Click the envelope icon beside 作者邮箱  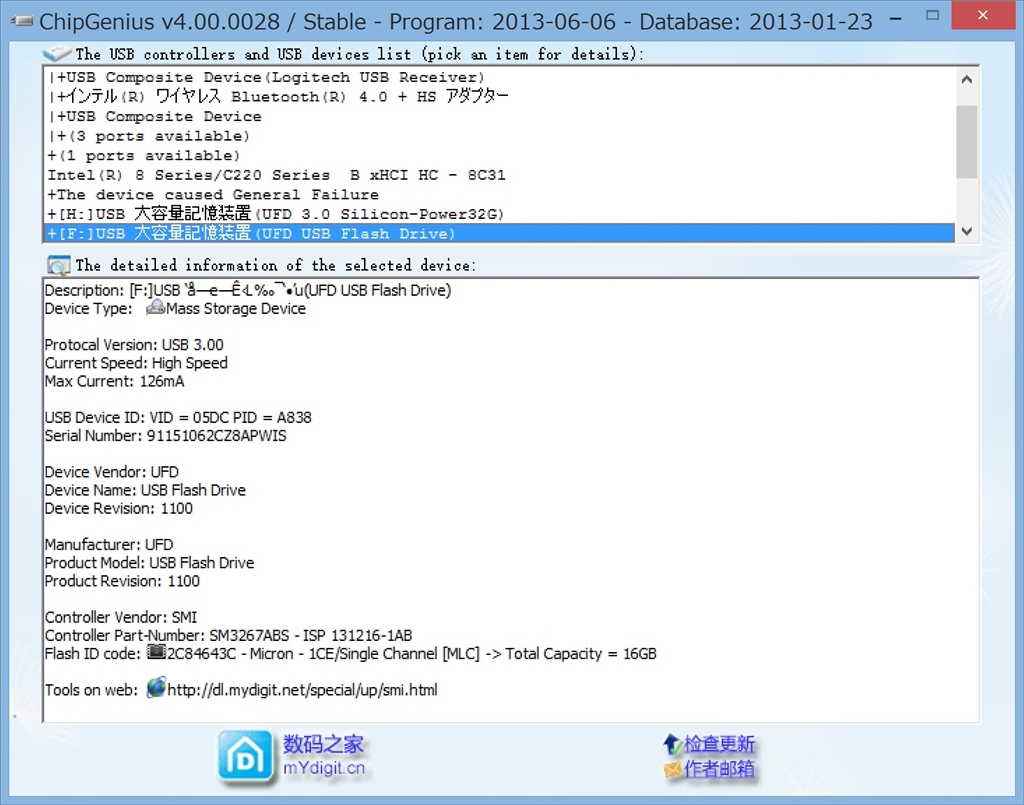click(x=673, y=770)
